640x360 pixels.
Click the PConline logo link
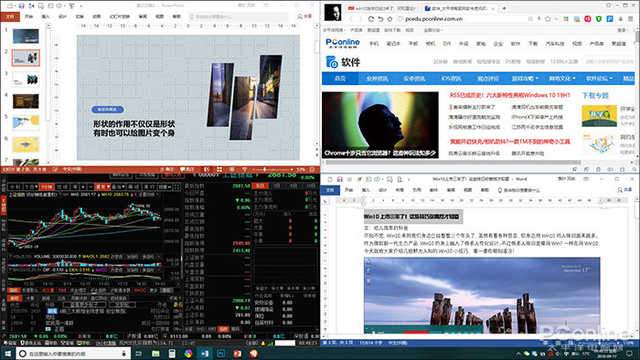[342, 42]
